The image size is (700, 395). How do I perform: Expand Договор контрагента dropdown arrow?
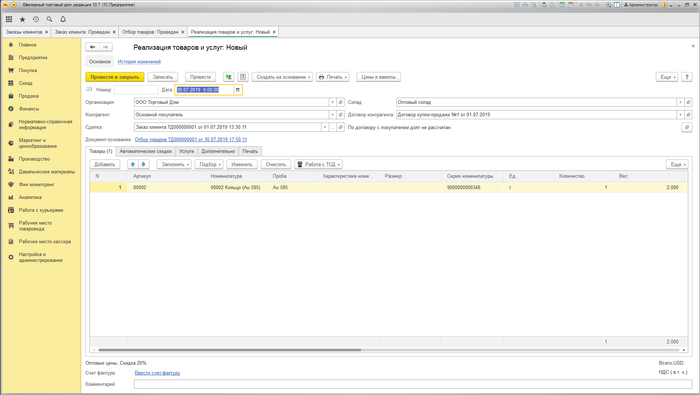point(680,115)
